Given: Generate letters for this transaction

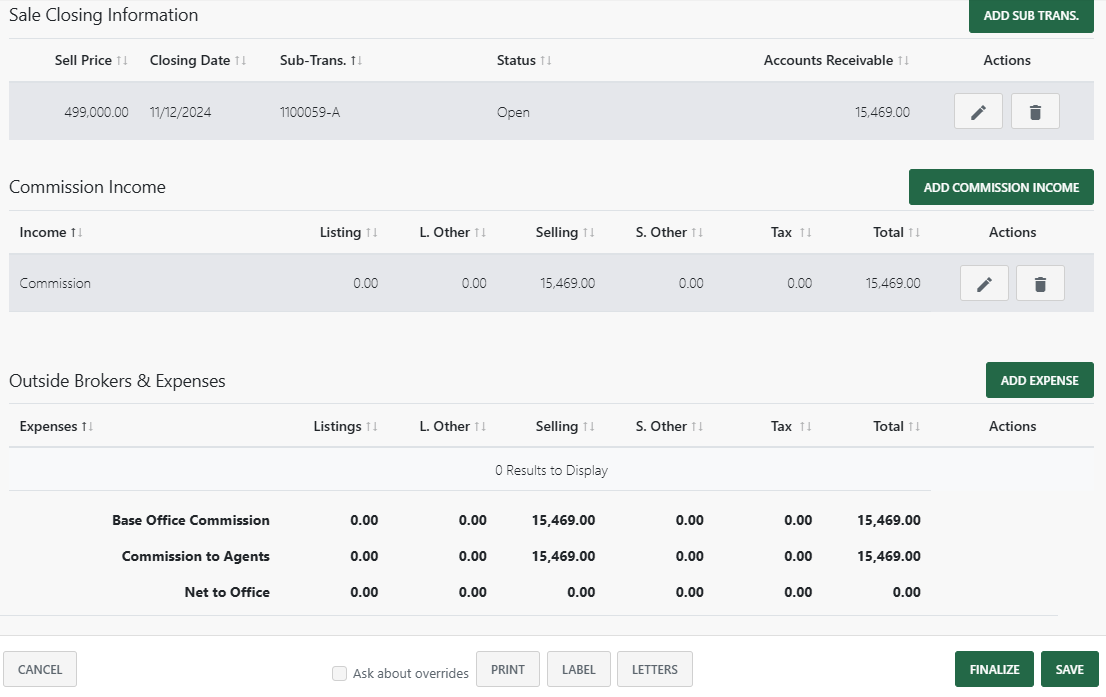Looking at the screenshot, I should coord(654,668).
